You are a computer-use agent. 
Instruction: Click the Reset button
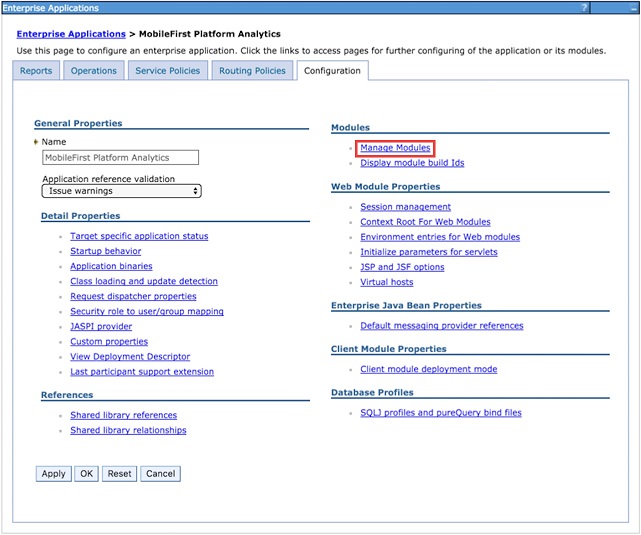click(119, 474)
